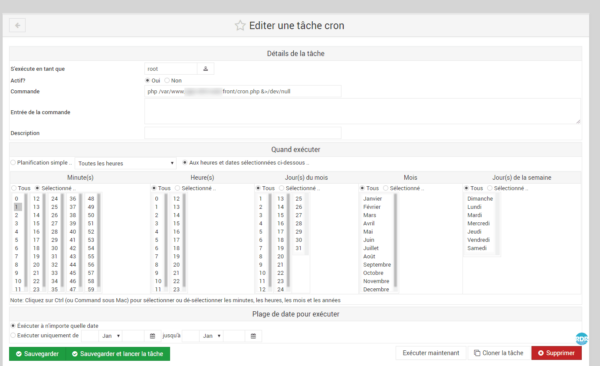Click Sauvegarder et lancer la tâche
Image resolution: width=600 pixels, height=366 pixels.
(x=118, y=354)
